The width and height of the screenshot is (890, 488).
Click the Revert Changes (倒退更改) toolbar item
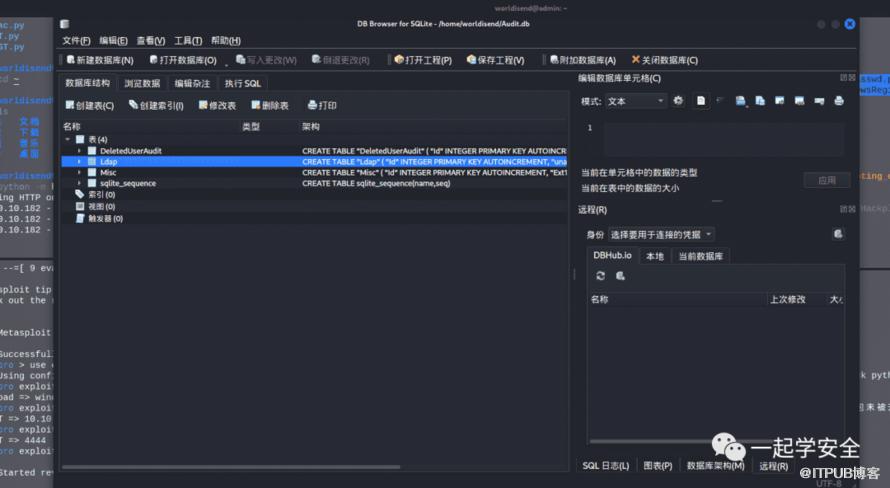click(x=340, y=60)
